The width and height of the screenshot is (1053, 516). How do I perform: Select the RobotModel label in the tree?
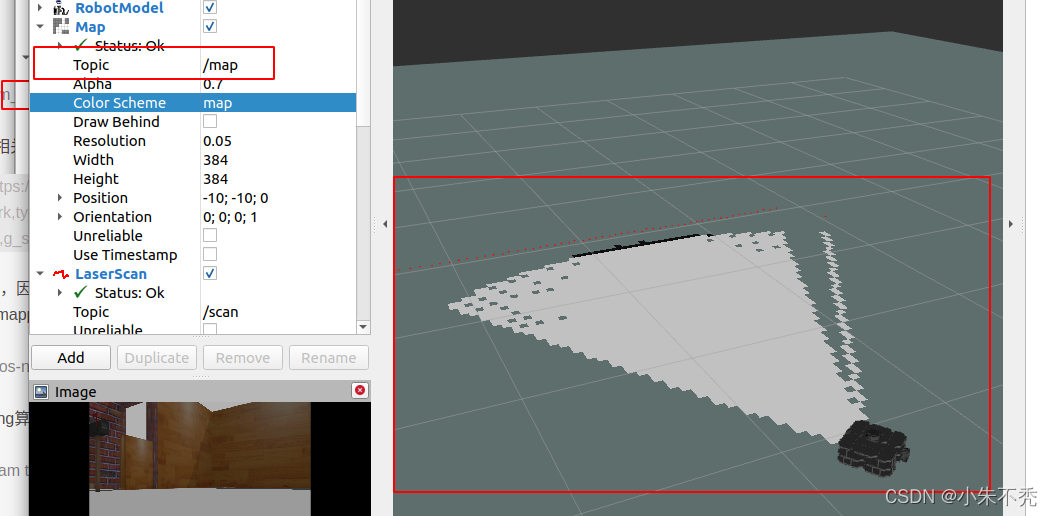point(120,8)
